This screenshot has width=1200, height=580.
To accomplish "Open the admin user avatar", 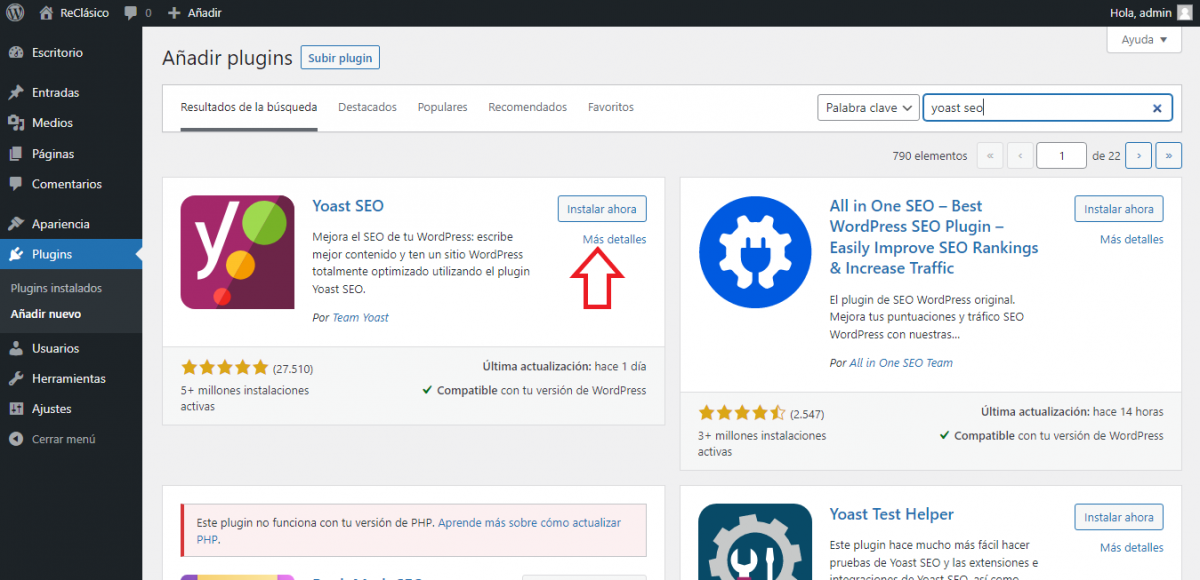I will pos(1184,13).
